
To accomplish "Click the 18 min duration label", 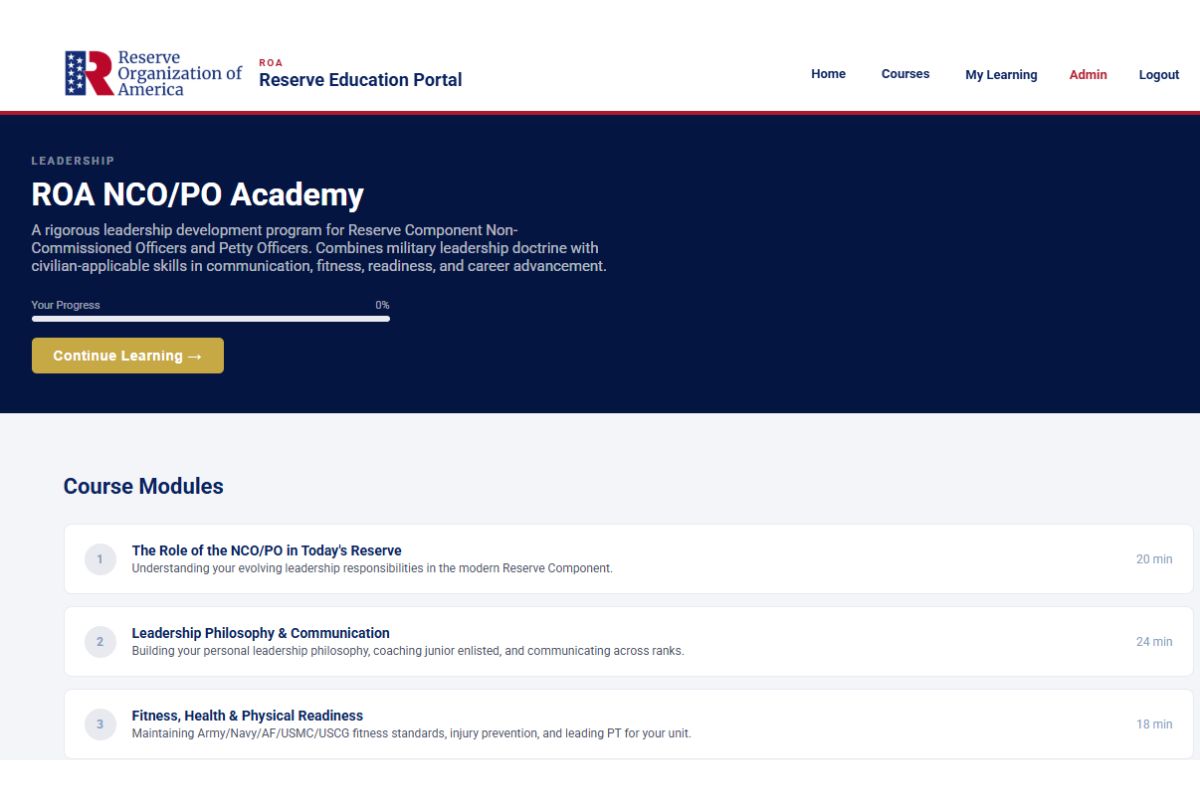I will (1154, 724).
